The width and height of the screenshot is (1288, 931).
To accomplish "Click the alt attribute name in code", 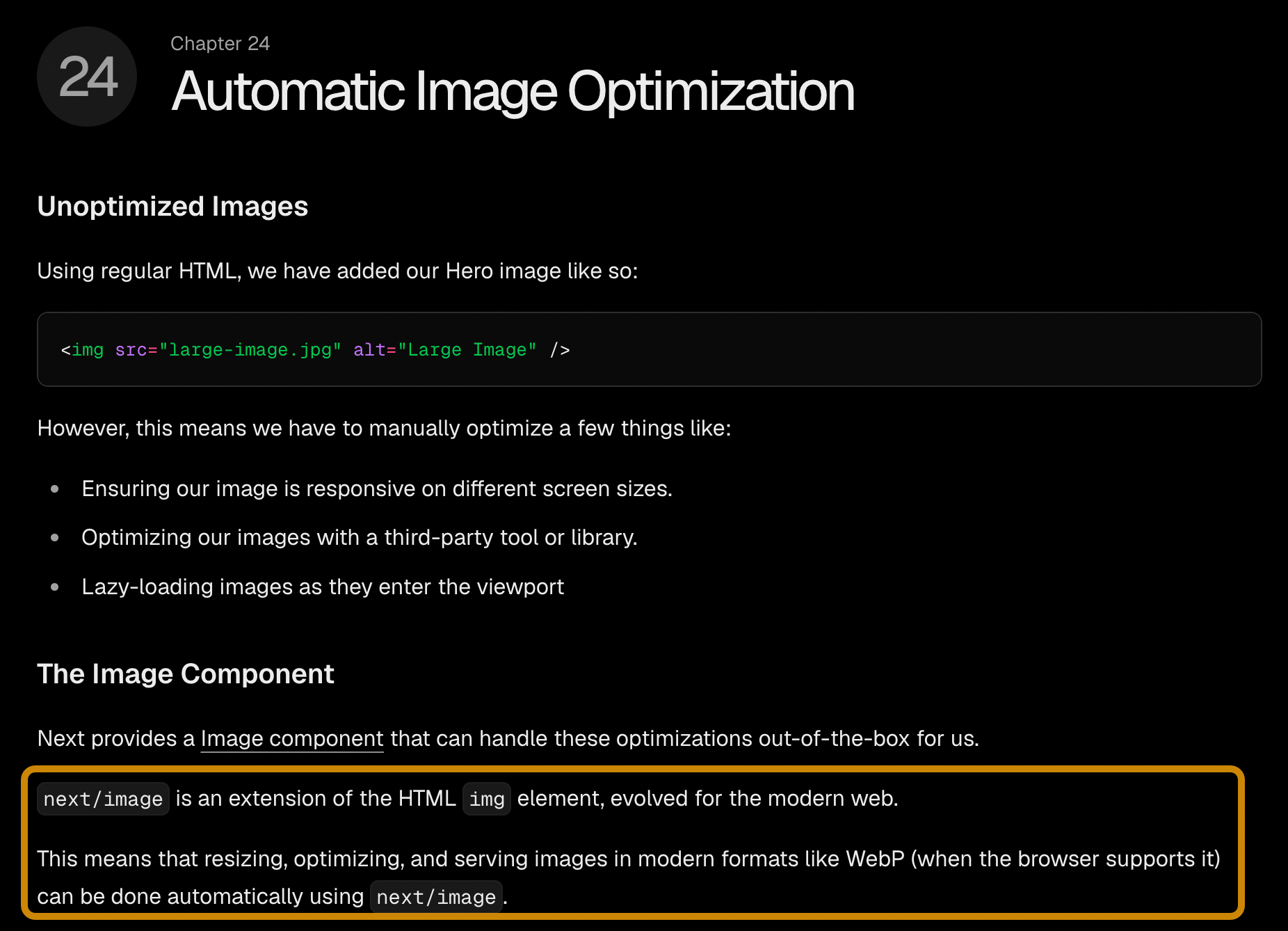I will pos(369,350).
